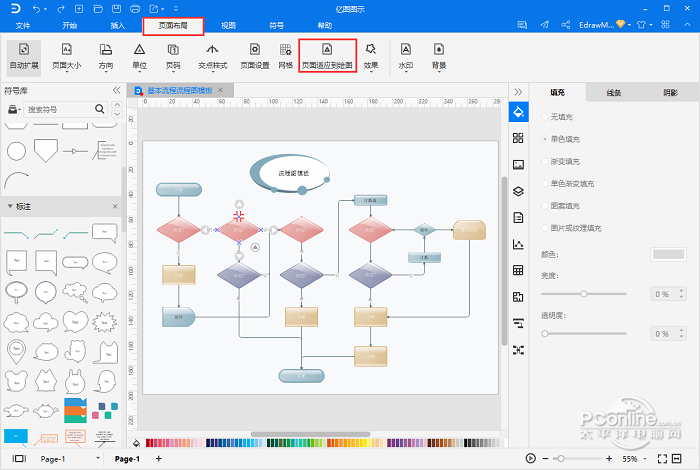Click the undo icon in title bar
Viewport: 700px width, 470px height.
coord(37,9)
